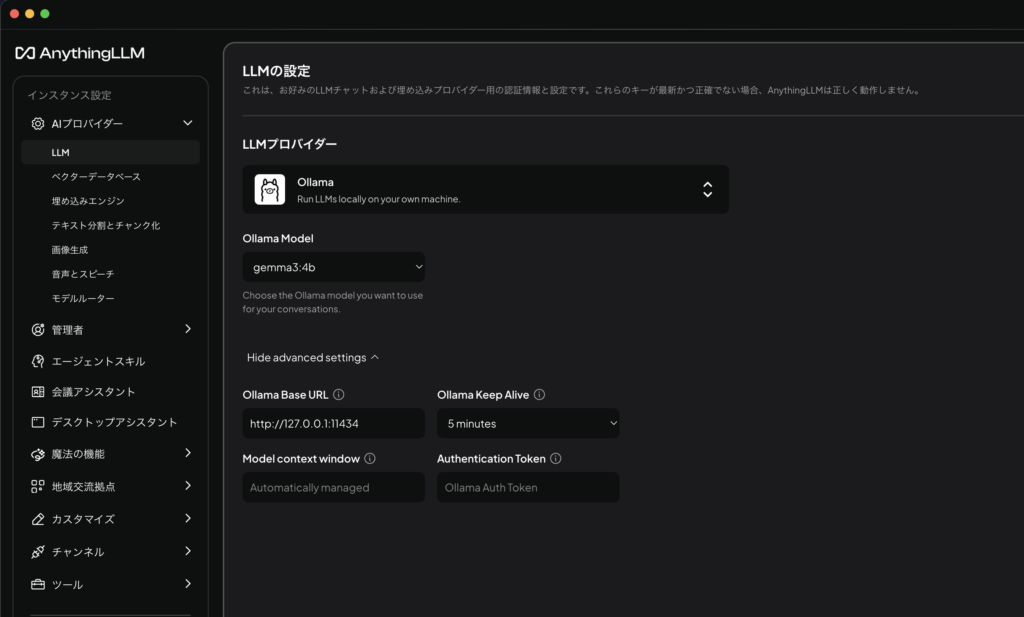Click the エージェントスキル head icon
This screenshot has height=617, width=1024.
tap(38, 361)
